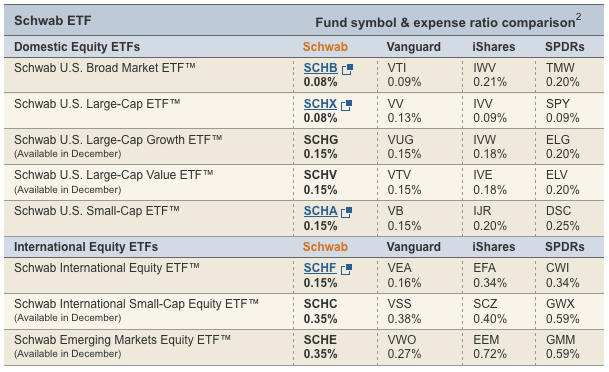Click the International Equity ETFs section header

click(86, 247)
